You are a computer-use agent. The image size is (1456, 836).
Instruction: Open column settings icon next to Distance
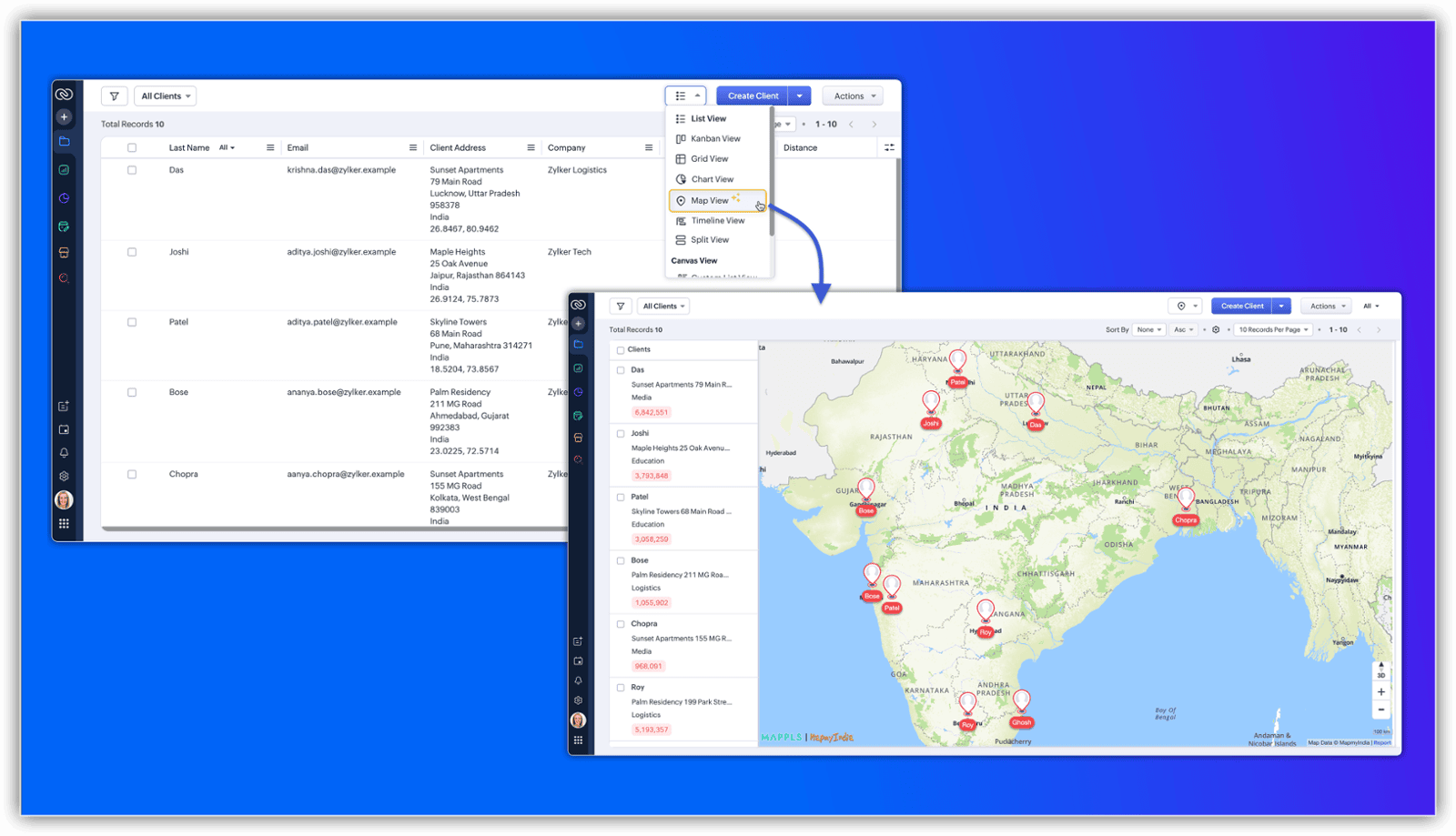pyautogui.click(x=888, y=147)
